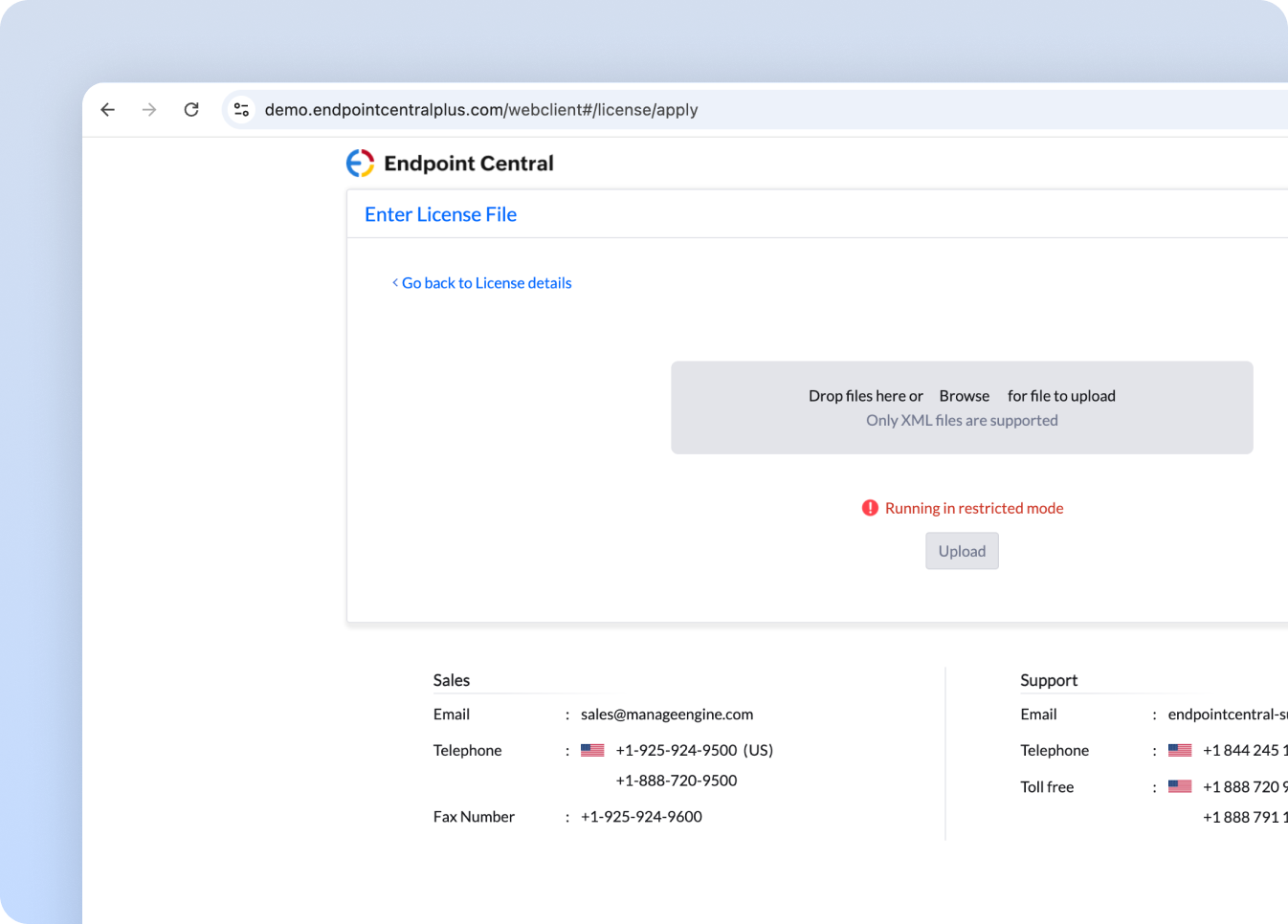Click the Fax Number label
Image resolution: width=1288 pixels, height=924 pixels.
(474, 817)
